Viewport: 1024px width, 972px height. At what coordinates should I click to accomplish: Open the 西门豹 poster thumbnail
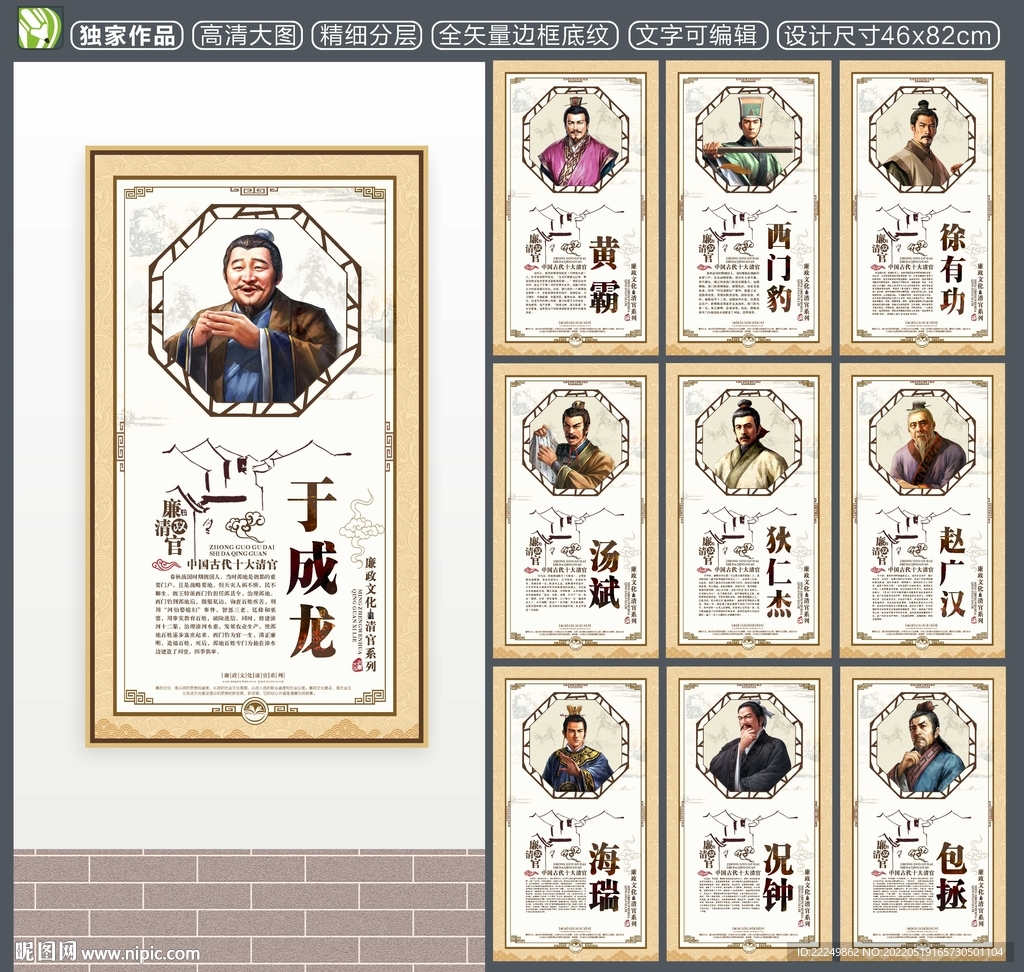coord(749,208)
